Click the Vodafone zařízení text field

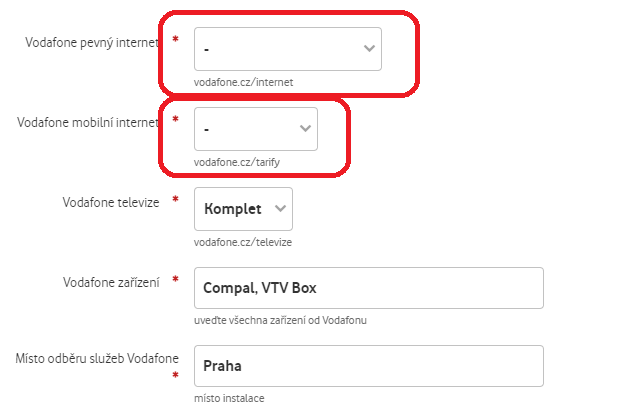pyautogui.click(x=369, y=288)
